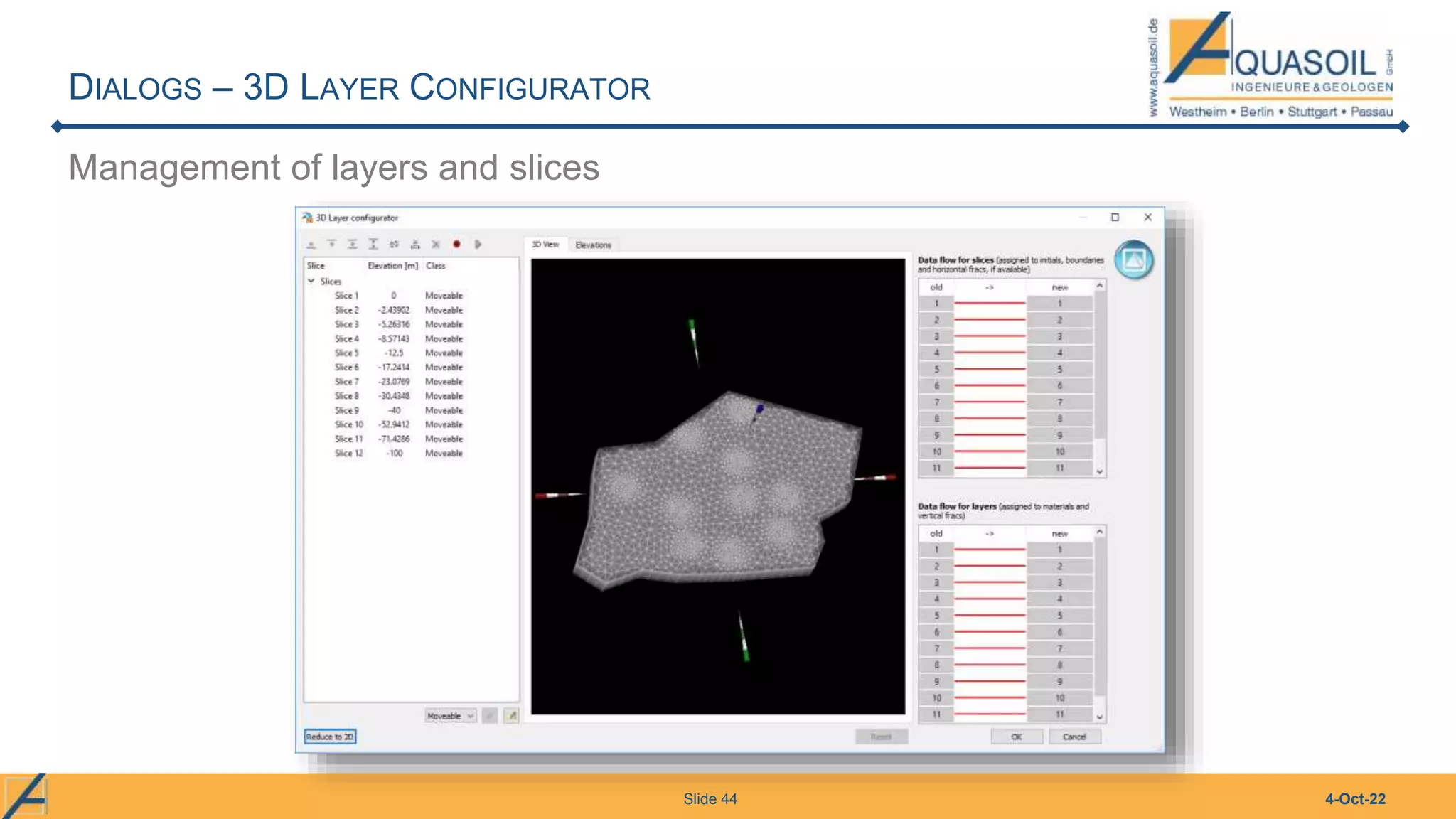Confirm with the OK button
The width and height of the screenshot is (1456, 819).
[1016, 737]
